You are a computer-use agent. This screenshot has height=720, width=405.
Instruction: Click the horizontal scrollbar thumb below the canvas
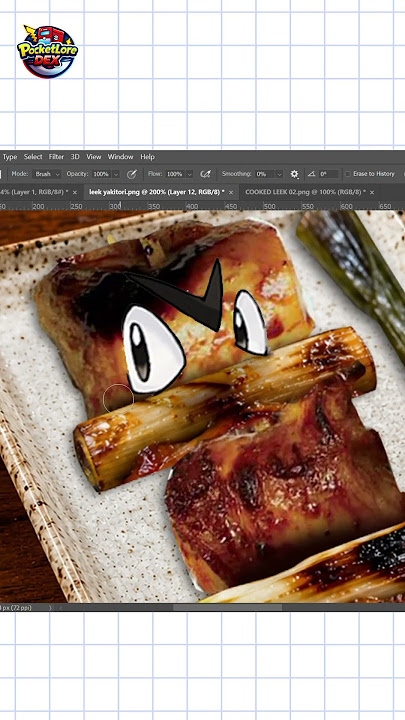point(227,608)
